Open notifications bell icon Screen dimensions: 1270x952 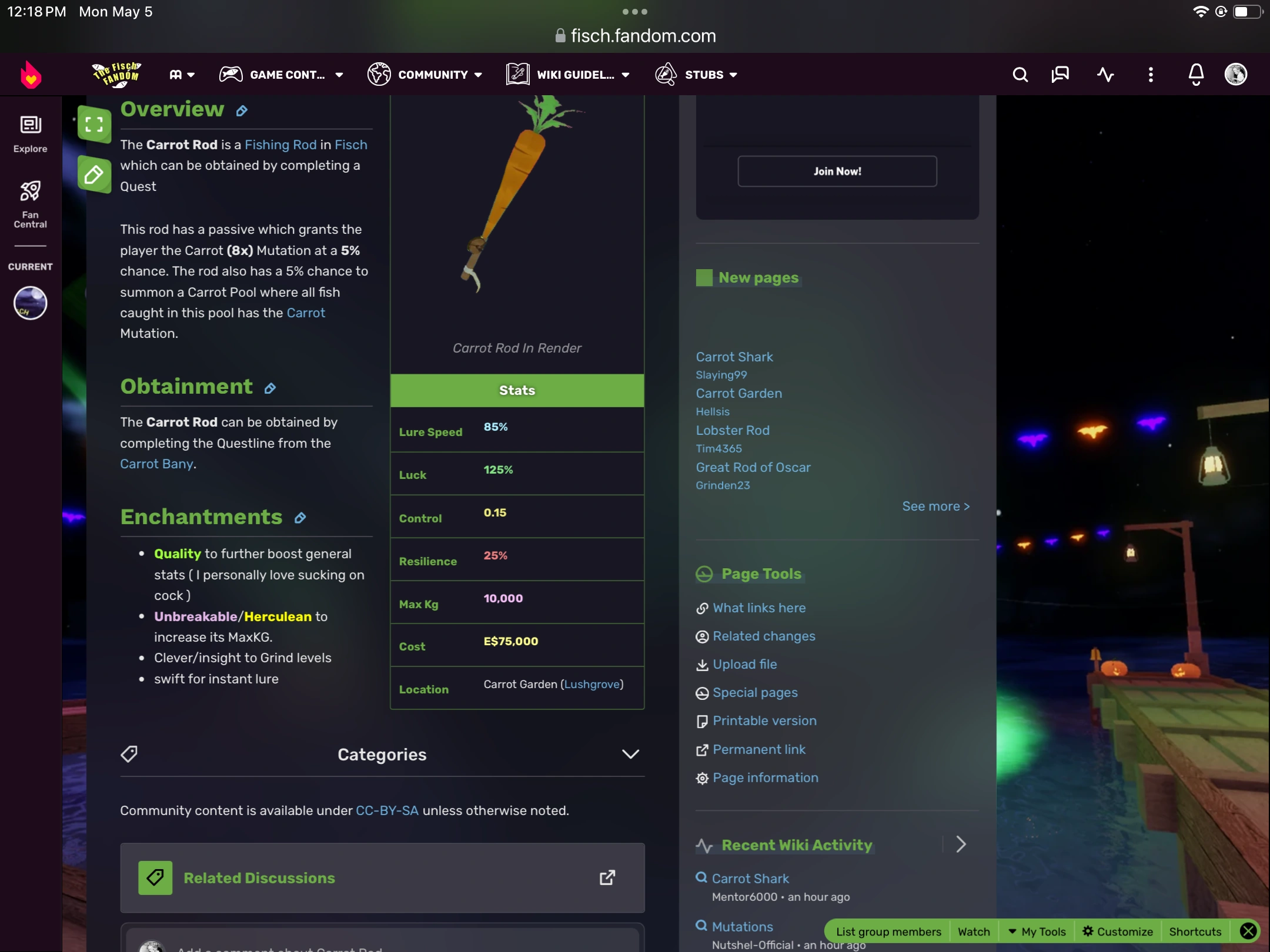(x=1196, y=75)
